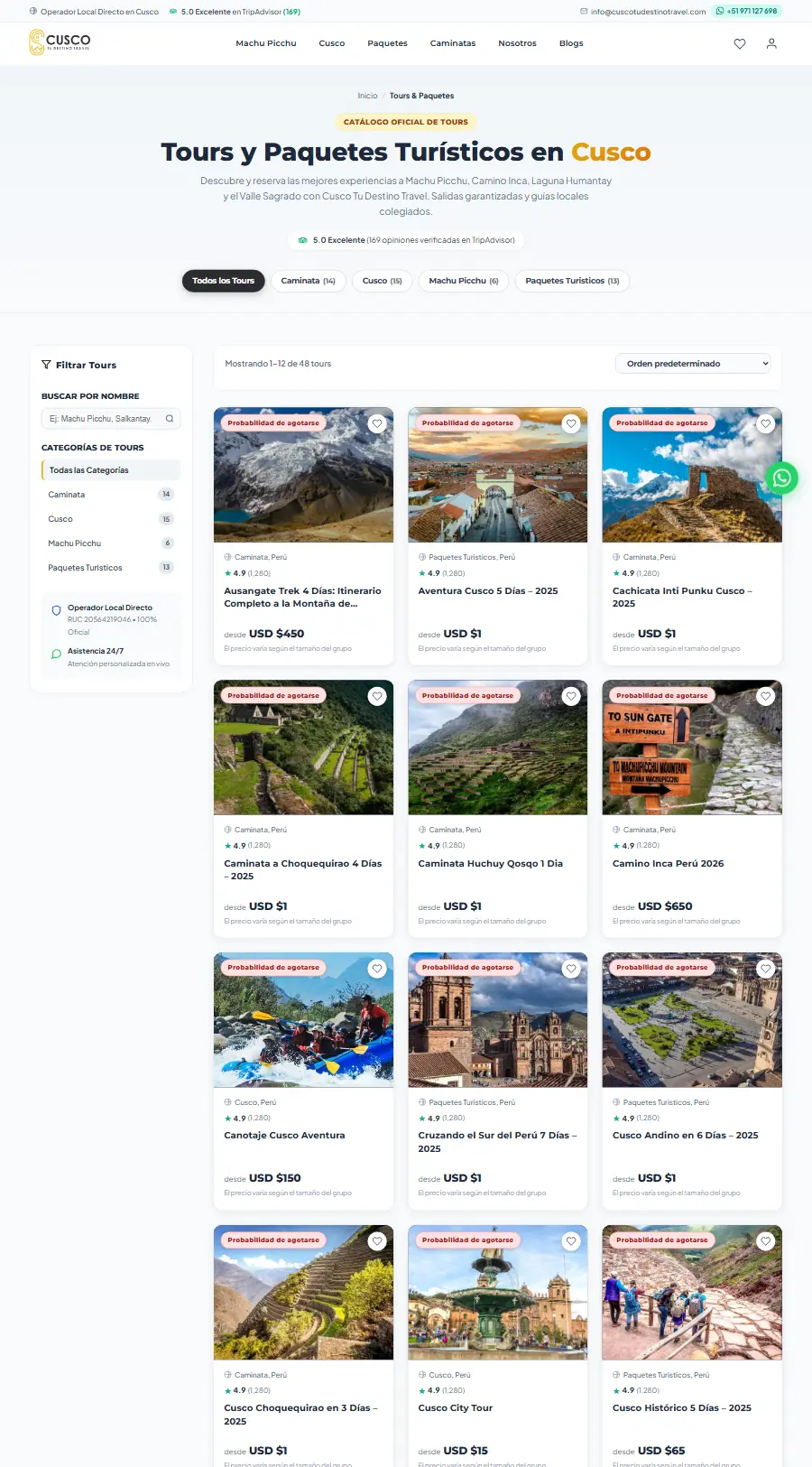812x1467 pixels.
Task: Open Camino Inca Perú 2026 title
Action: (669, 864)
